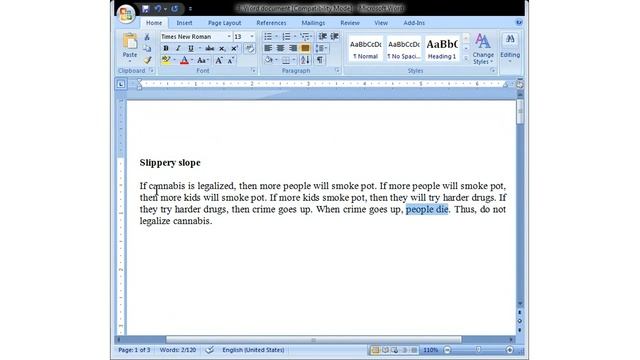Open Word Help question mark

[519, 23]
